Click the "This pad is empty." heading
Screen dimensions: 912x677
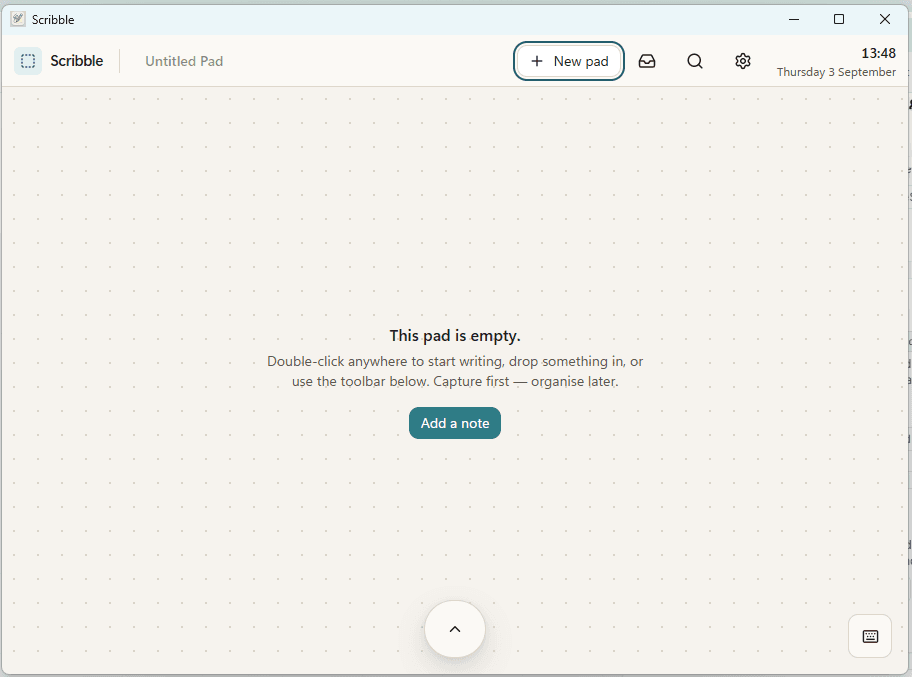click(455, 336)
